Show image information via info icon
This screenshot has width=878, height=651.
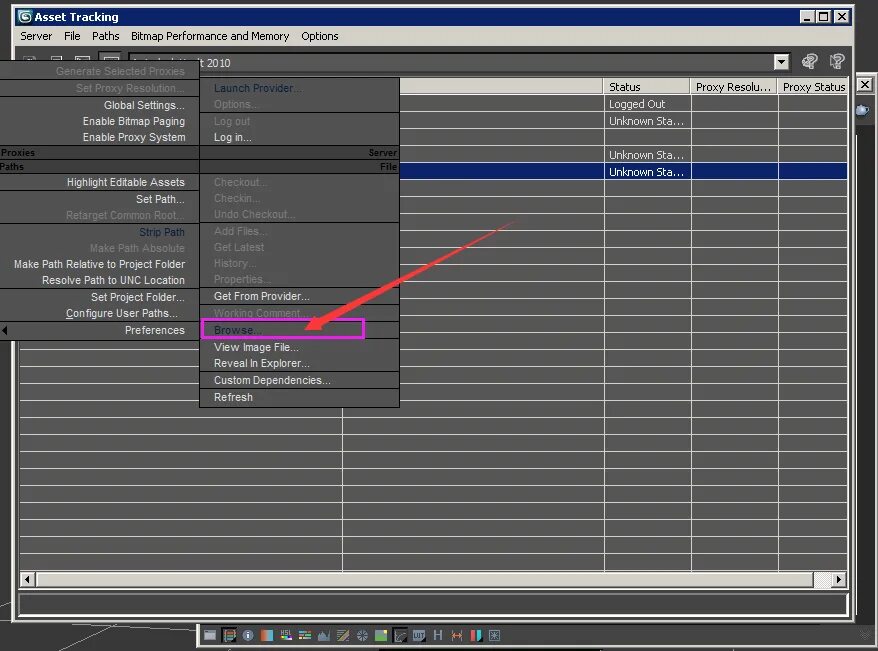click(248, 635)
